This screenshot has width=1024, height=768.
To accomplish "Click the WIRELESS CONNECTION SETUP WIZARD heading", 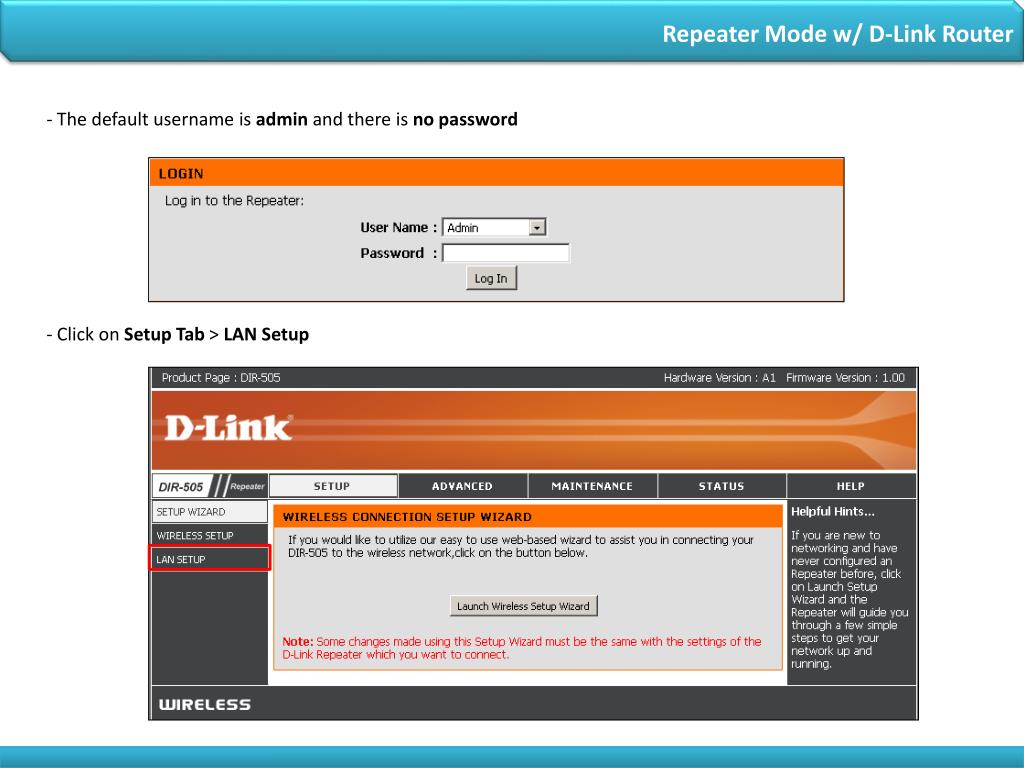I will tap(407, 517).
